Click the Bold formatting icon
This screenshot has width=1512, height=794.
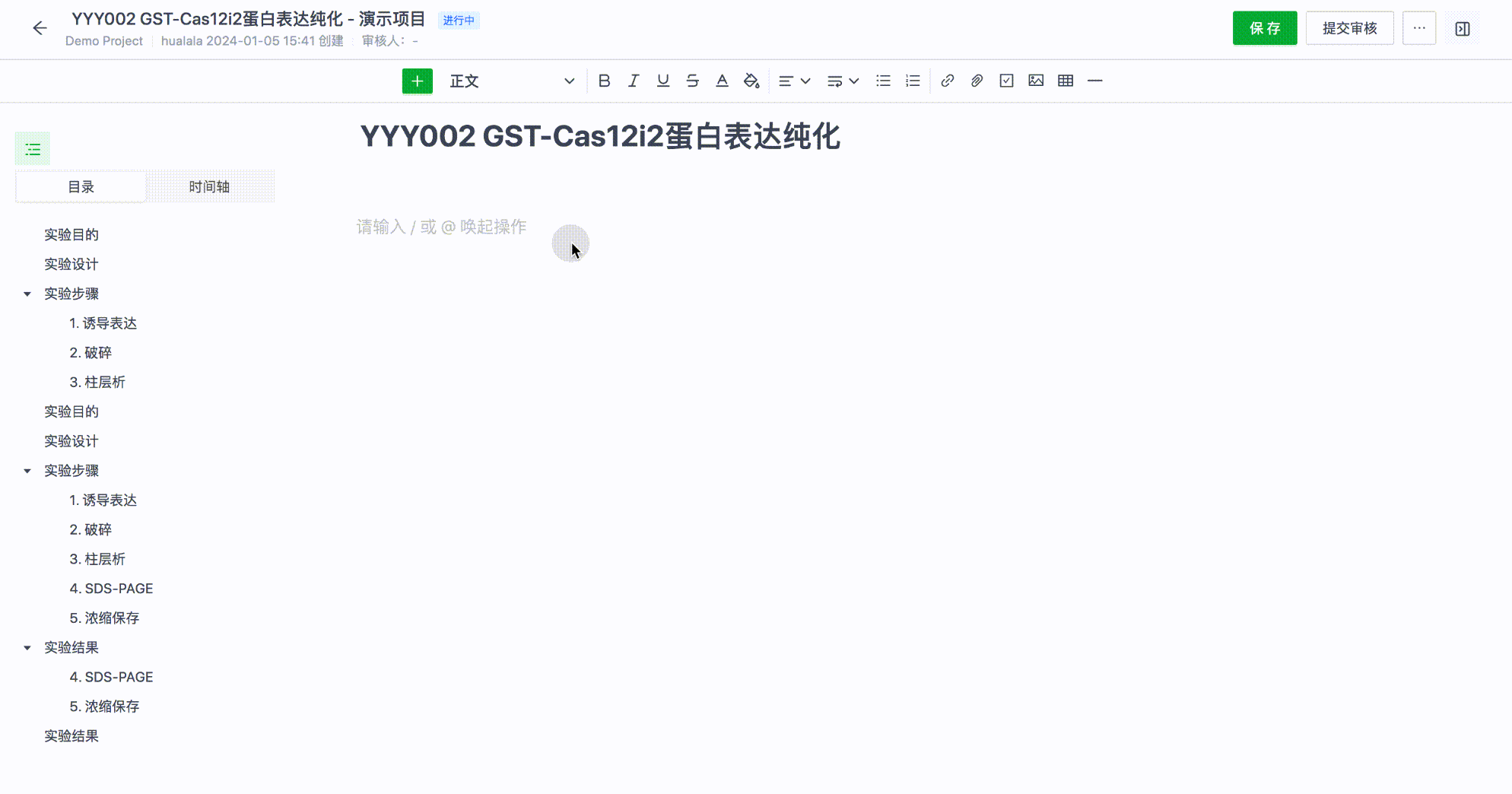coord(604,81)
